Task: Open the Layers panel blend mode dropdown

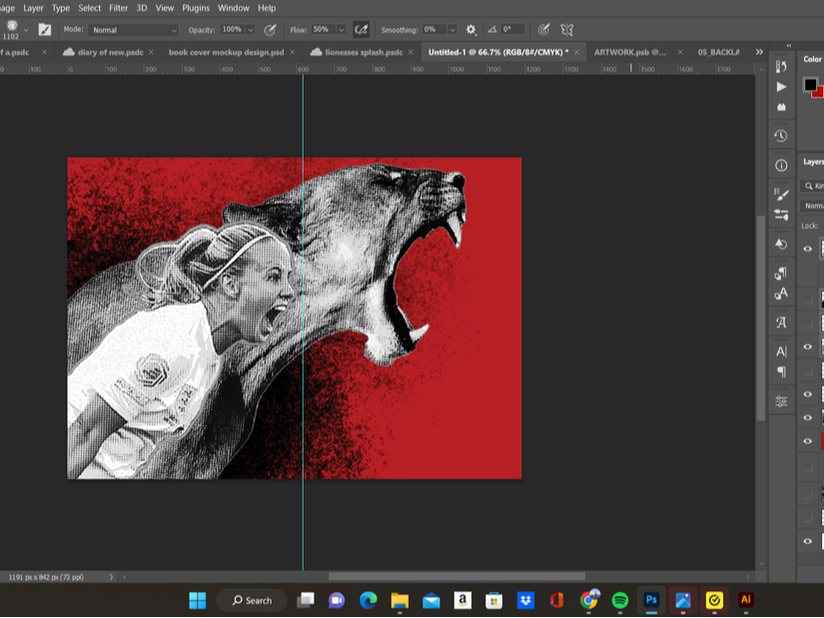Action: tap(811, 206)
